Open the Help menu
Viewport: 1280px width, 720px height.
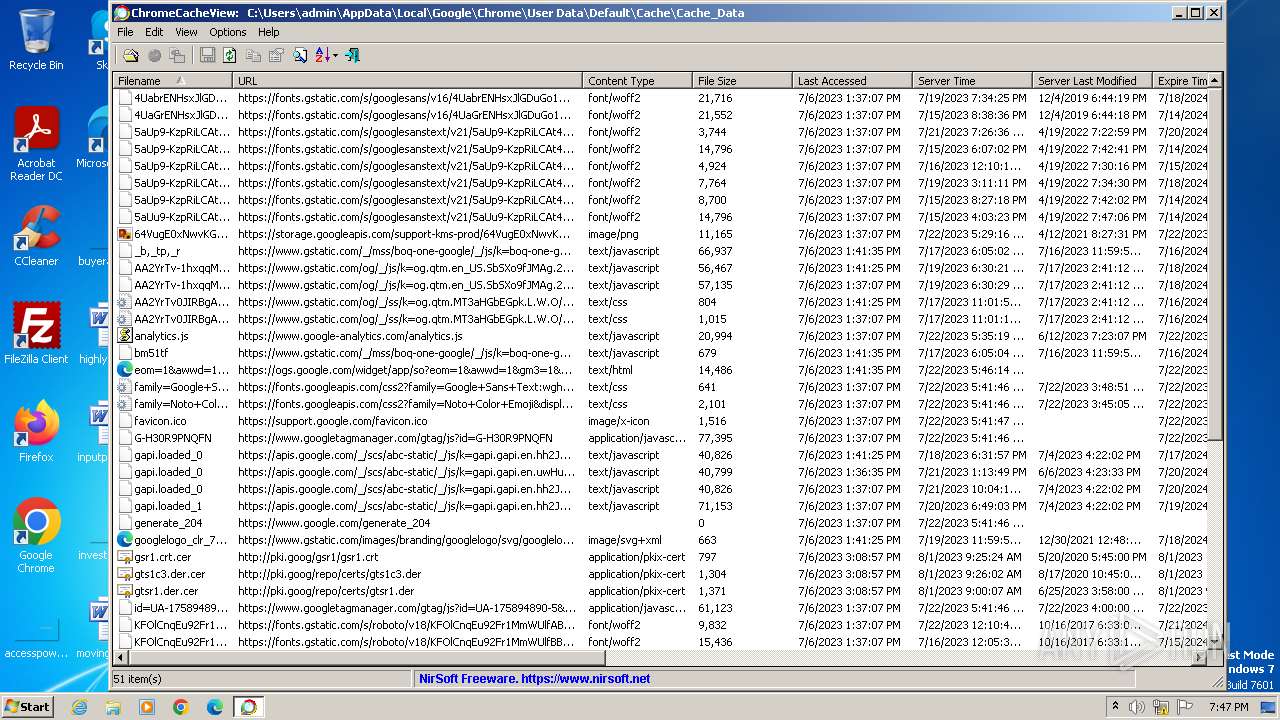(269, 32)
